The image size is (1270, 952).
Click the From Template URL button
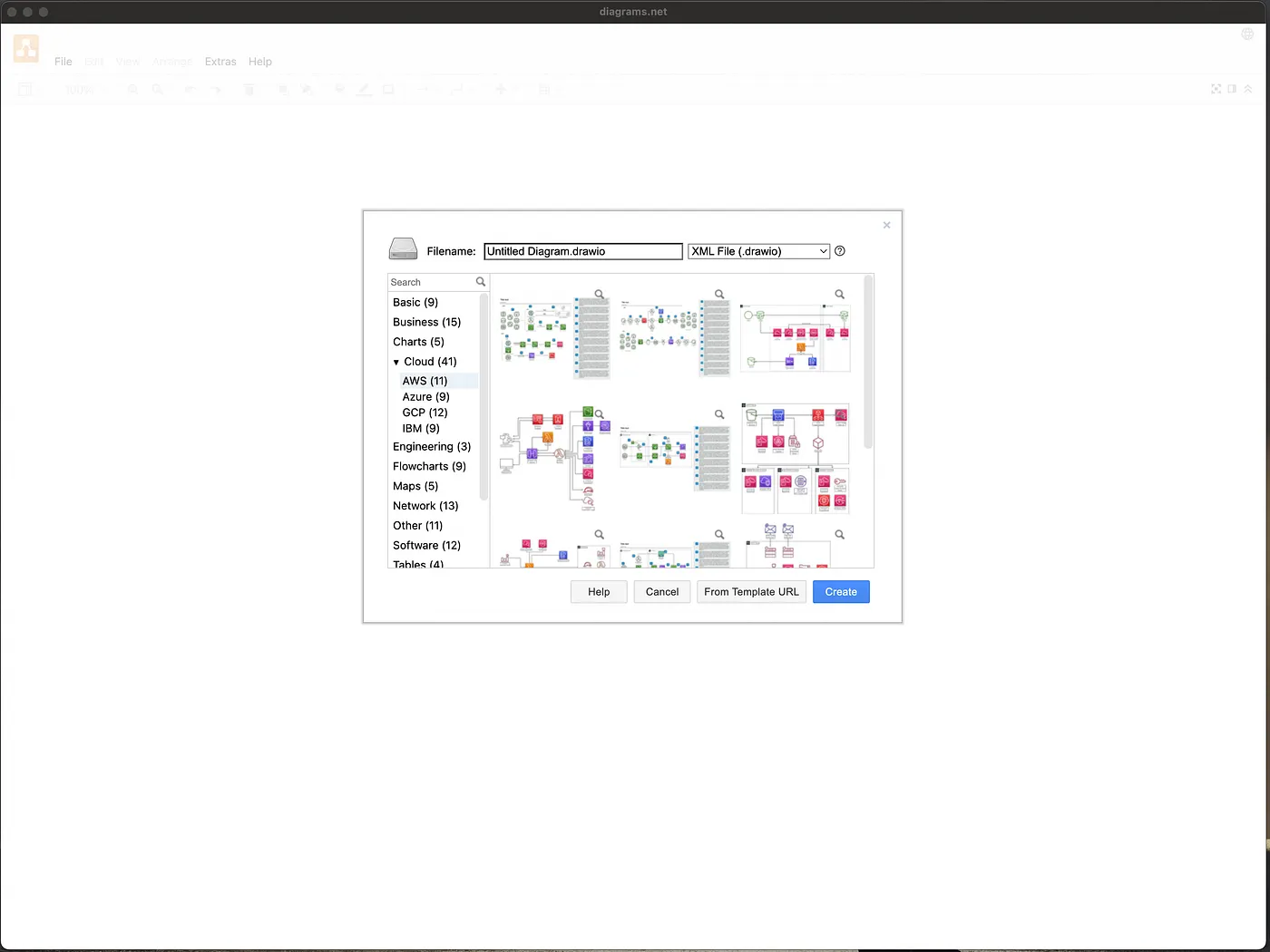point(751,591)
